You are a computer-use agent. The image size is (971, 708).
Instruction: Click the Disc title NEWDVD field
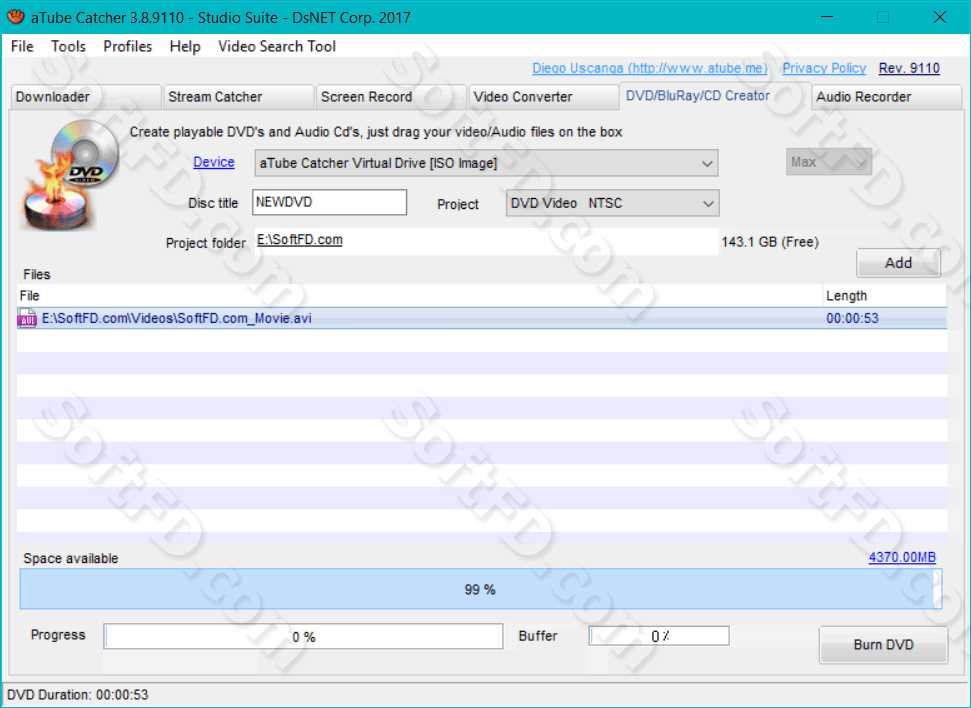click(329, 203)
